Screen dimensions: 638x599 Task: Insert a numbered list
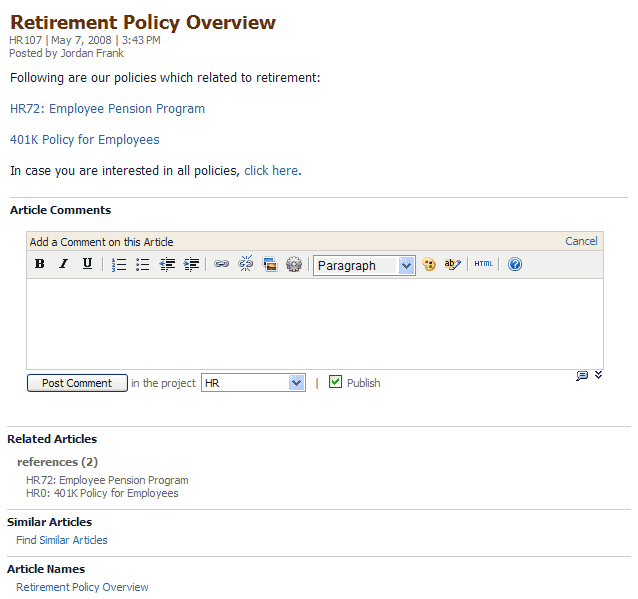tap(119, 264)
